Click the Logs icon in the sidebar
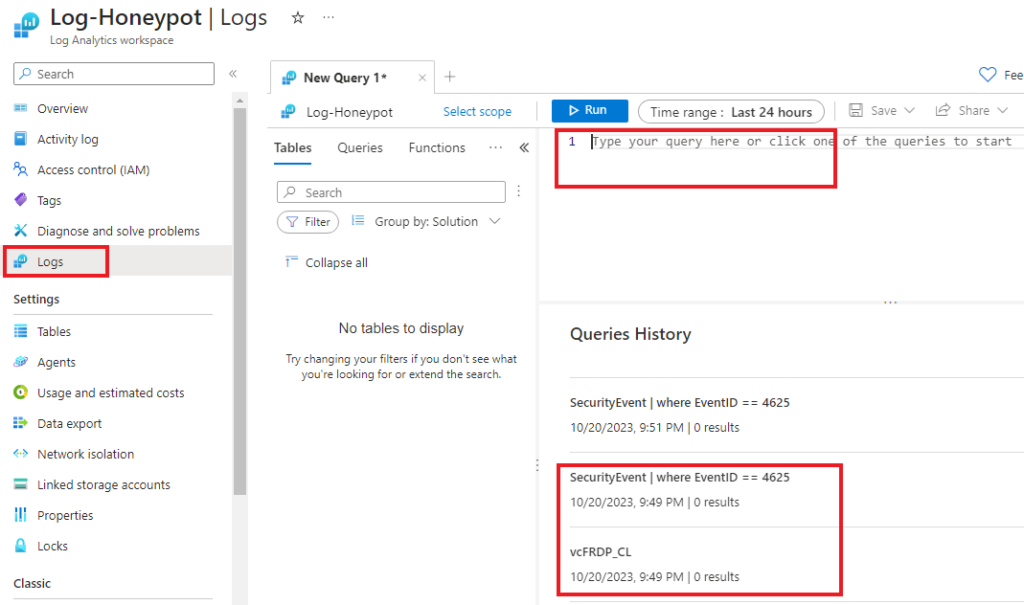1024x605 pixels. pyautogui.click(x=20, y=261)
